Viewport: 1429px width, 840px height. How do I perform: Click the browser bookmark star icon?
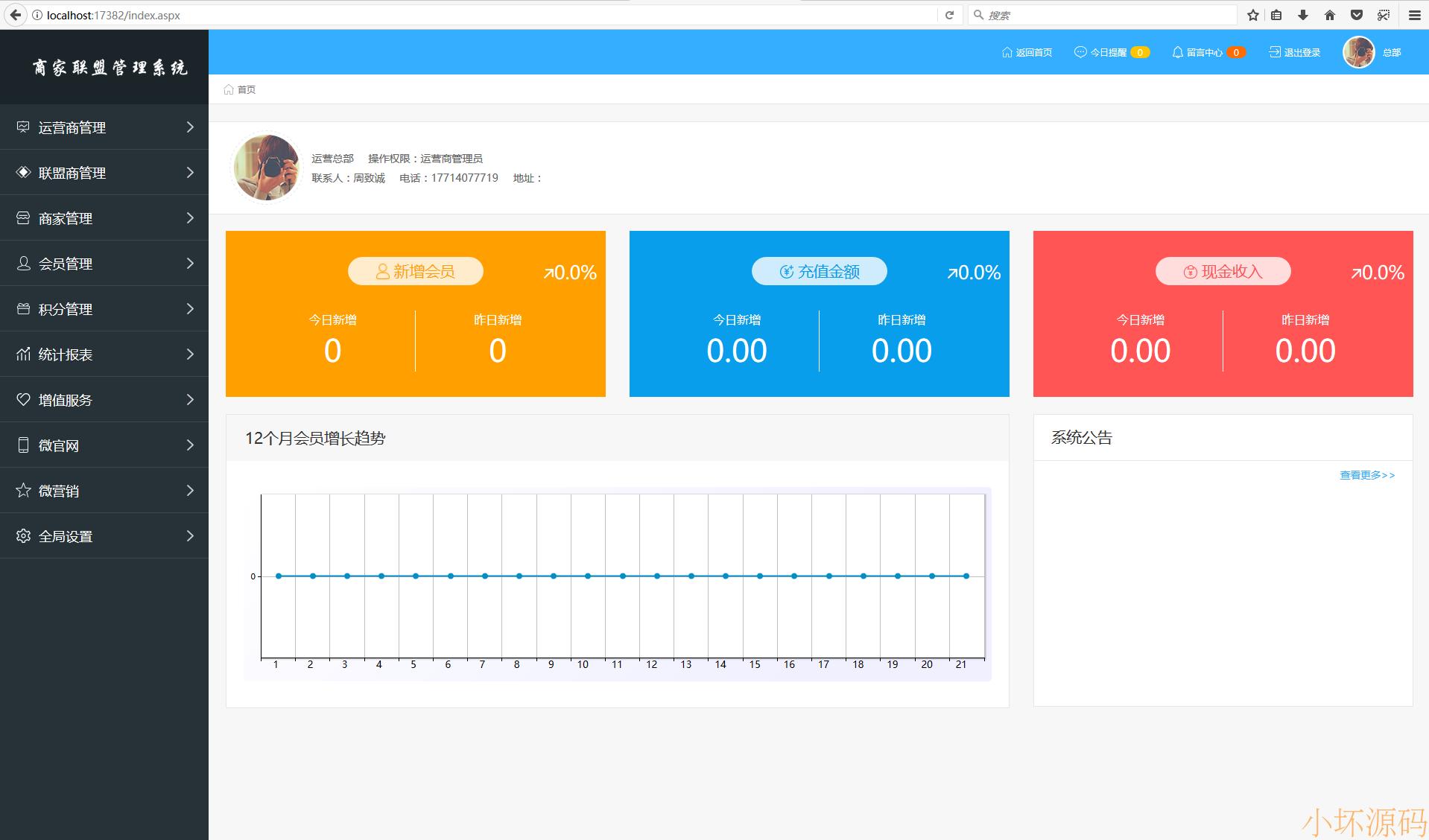(1253, 15)
